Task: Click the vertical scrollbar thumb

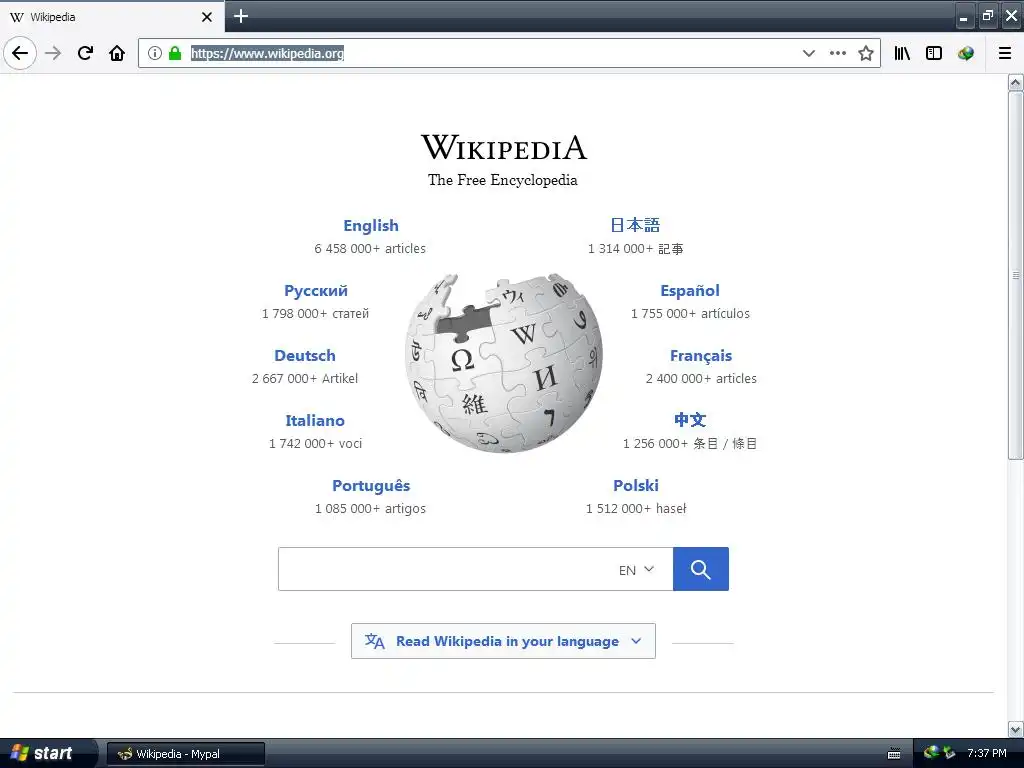Action: click(1016, 275)
